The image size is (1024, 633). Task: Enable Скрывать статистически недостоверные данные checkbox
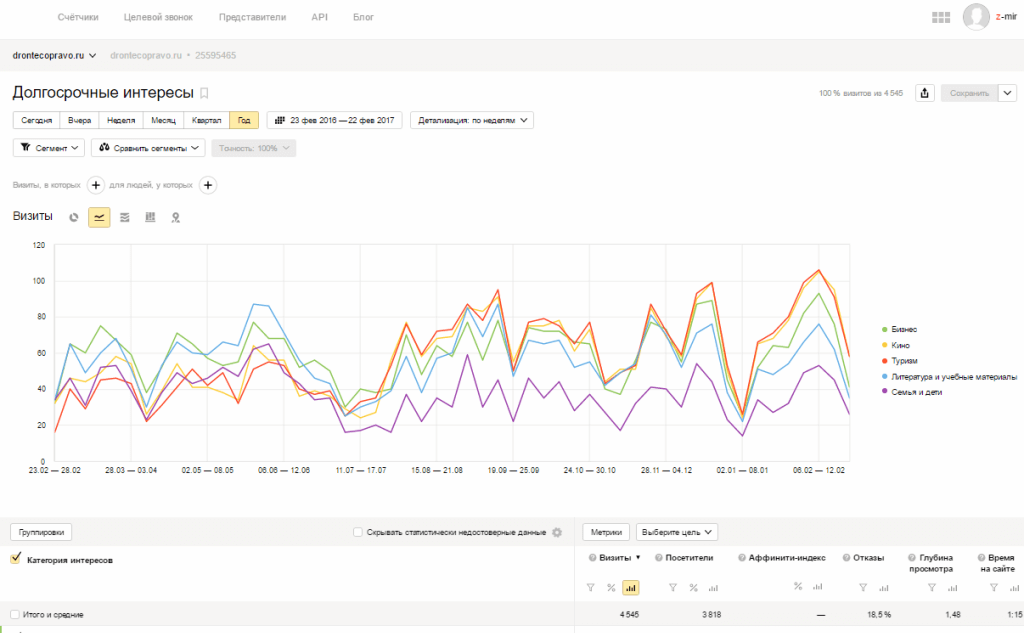pyautogui.click(x=358, y=533)
